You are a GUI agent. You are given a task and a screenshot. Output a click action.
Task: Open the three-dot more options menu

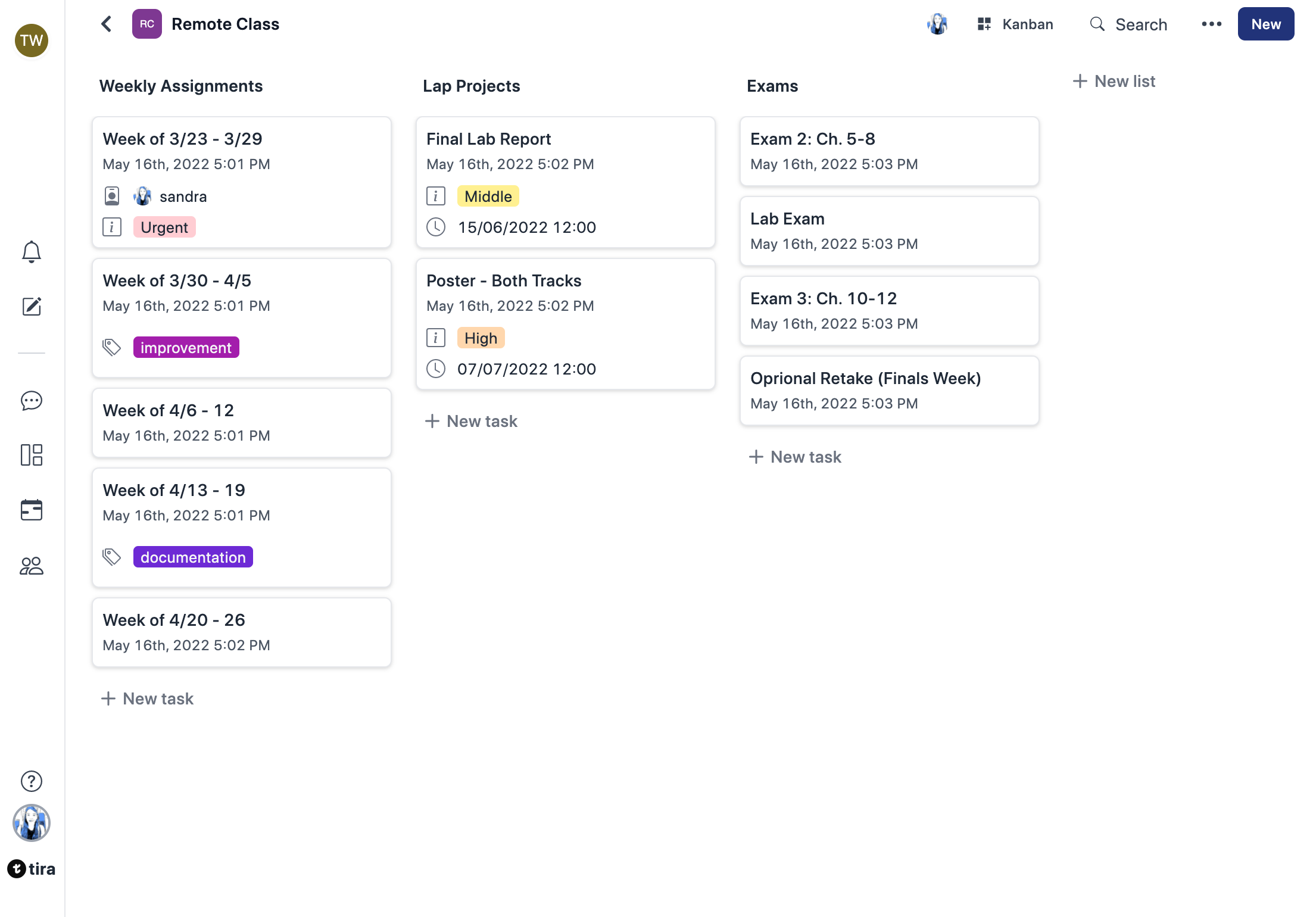click(x=1211, y=24)
